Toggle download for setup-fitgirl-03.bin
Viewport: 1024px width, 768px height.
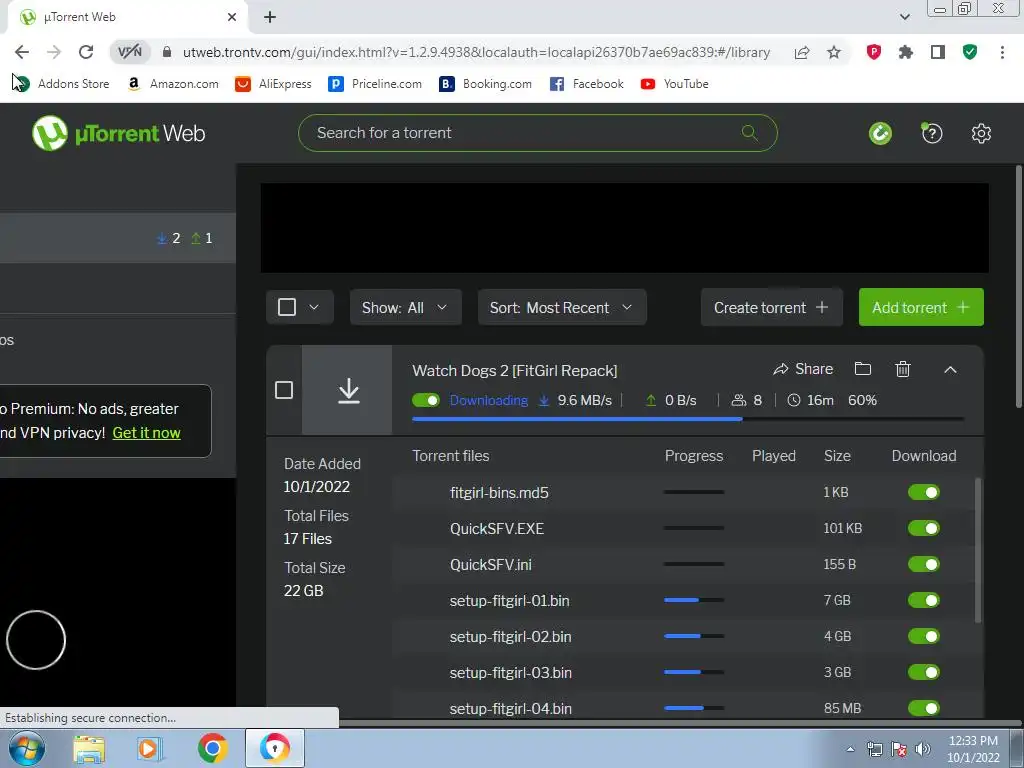pyautogui.click(x=923, y=672)
